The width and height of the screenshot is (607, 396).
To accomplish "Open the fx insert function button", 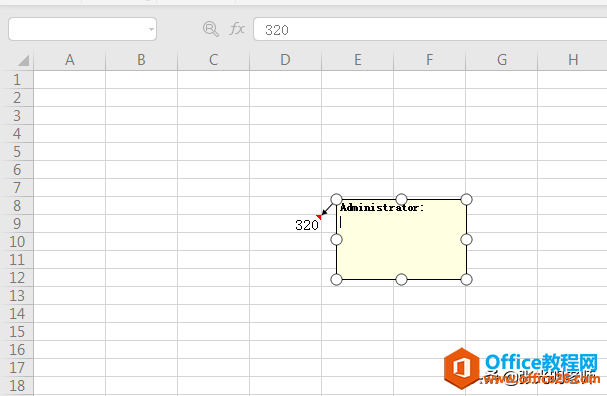I will (237, 29).
